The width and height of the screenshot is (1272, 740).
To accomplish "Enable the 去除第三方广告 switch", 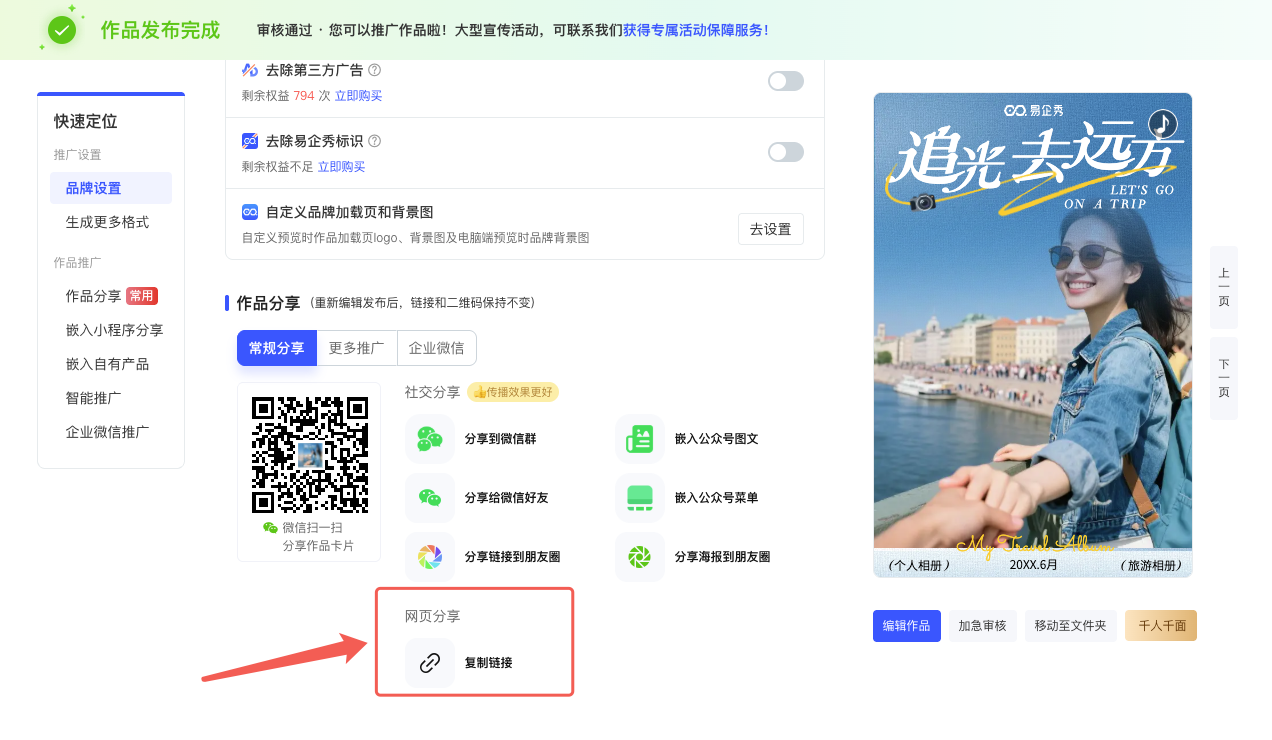I will point(785,81).
